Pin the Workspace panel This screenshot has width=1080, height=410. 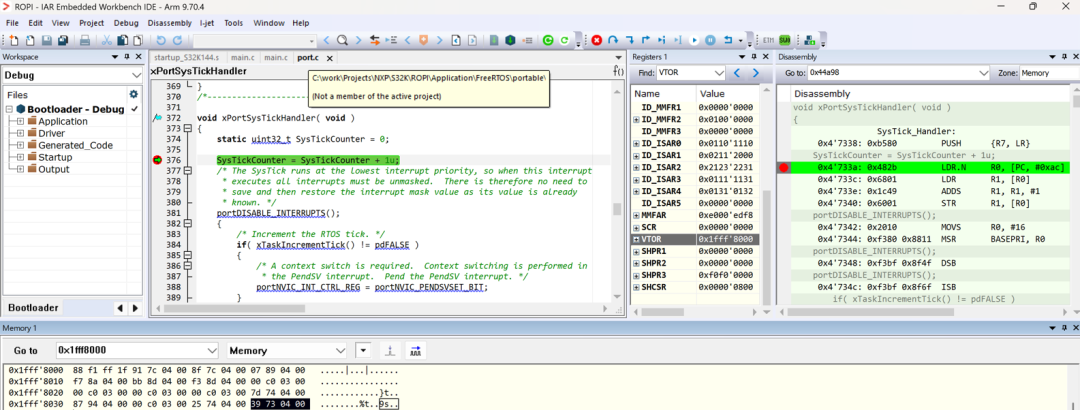pyautogui.click(x=126, y=57)
